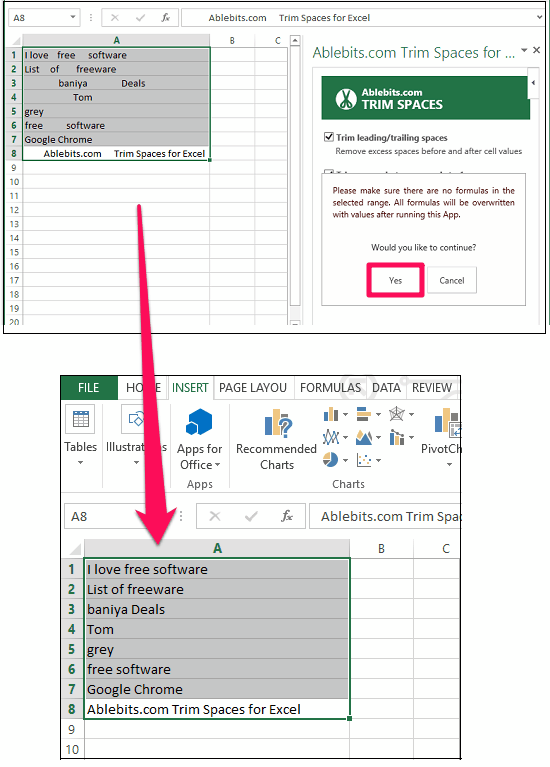
Task: Click the enter checkmark in top formula bar
Action: click(x=140, y=18)
